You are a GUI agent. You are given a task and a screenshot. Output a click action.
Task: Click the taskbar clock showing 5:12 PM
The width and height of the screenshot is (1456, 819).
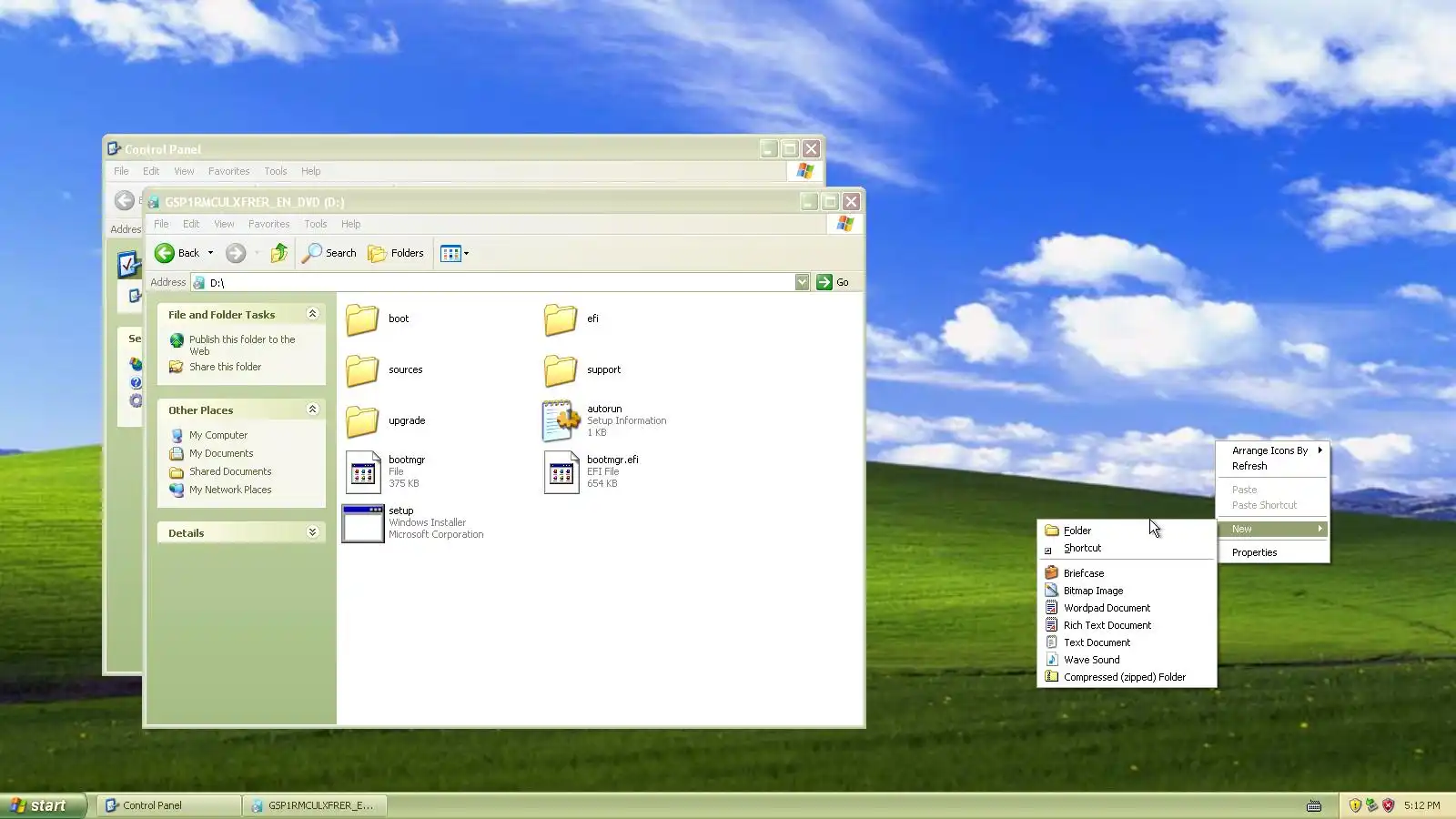click(x=1421, y=805)
